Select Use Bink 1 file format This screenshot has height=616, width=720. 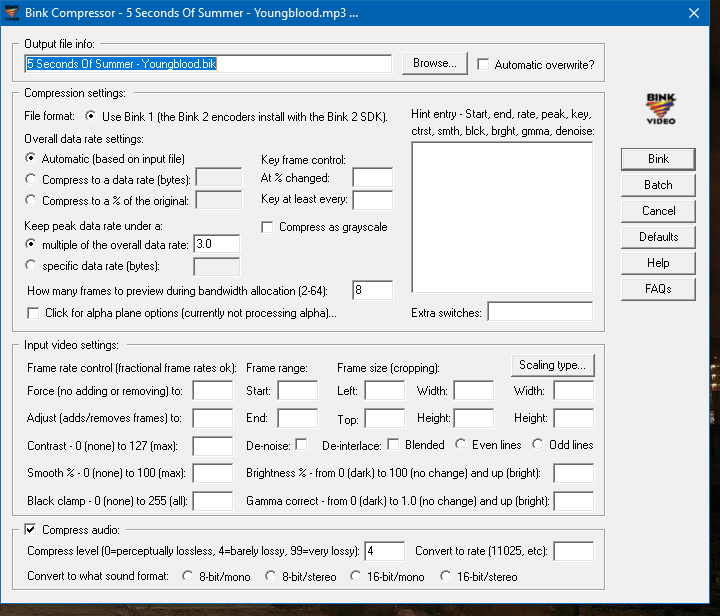point(91,116)
